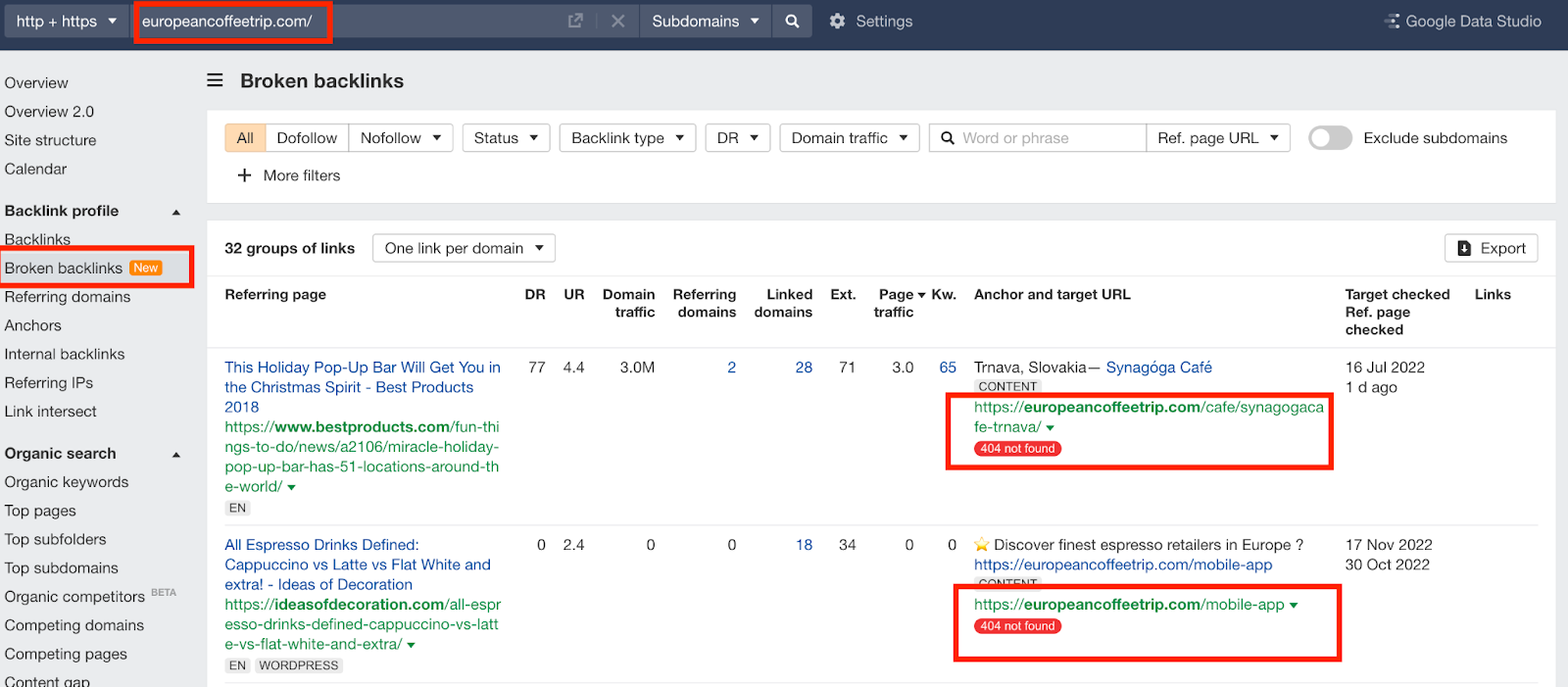Click the Google Data Studio icon
The width and height of the screenshot is (1568, 687).
coord(1392,21)
